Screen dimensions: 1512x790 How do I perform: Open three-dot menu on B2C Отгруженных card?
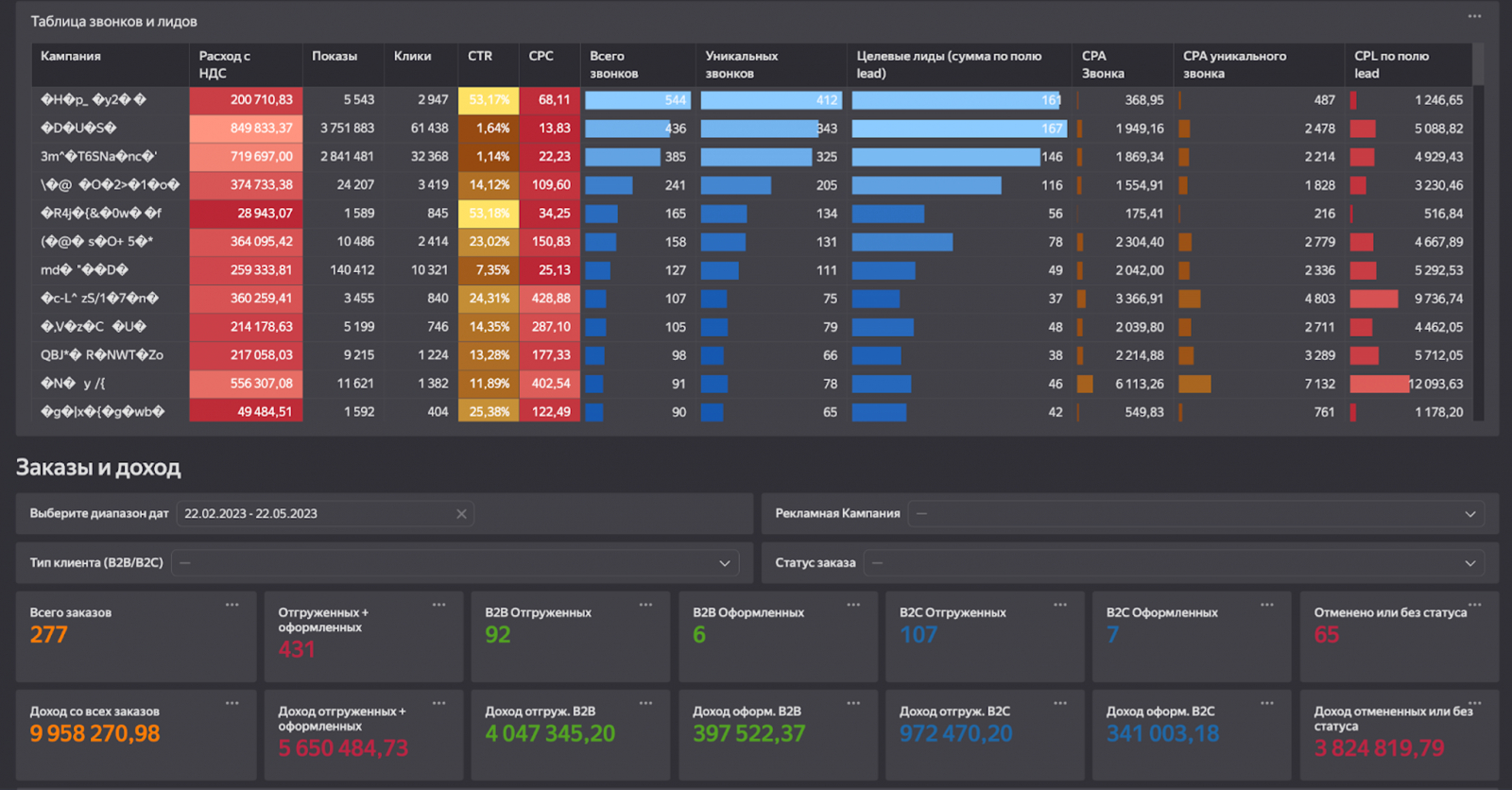(1060, 605)
